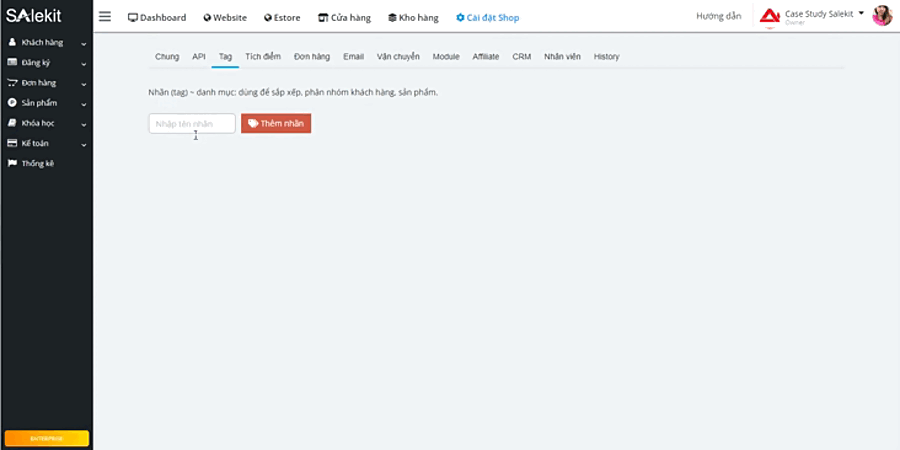Expand the Kế toán sidebar chevron

(x=84, y=145)
